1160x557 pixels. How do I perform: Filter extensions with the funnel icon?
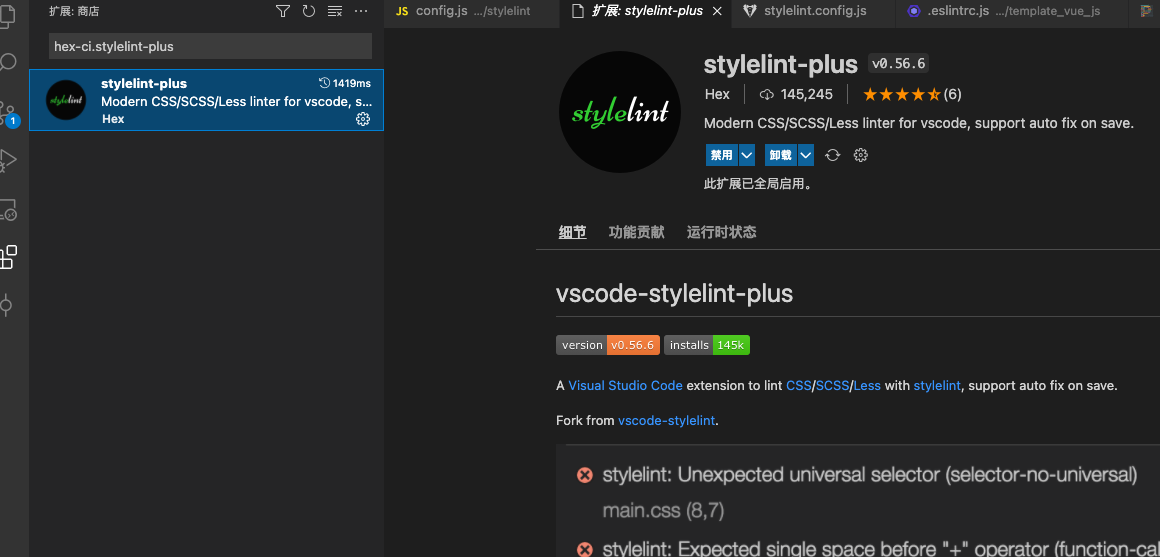coord(283,11)
